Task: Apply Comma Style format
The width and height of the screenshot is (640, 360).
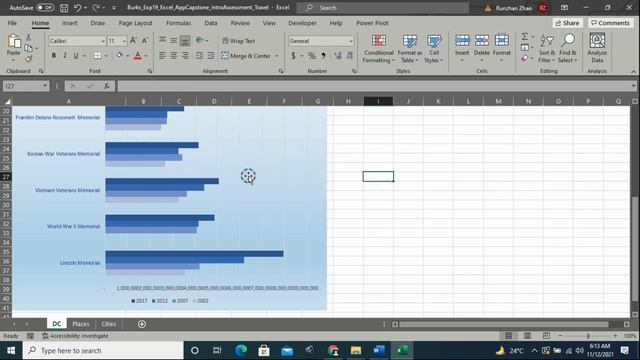Action: (x=323, y=56)
